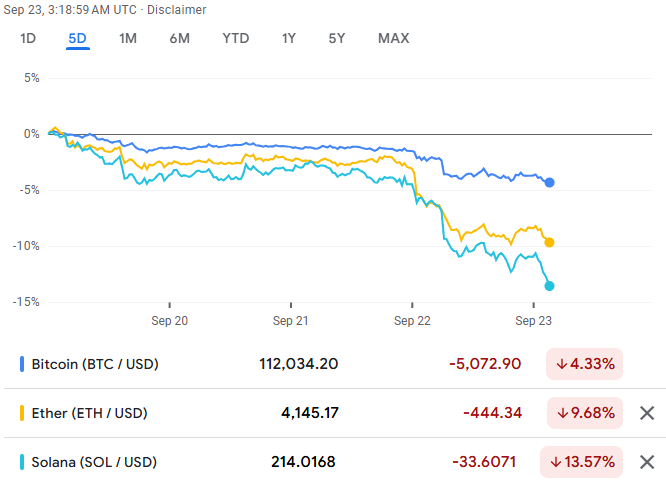Viewport: 666px width, 480px height.
Task: Select the 5D time range tab
Action: tap(78, 39)
